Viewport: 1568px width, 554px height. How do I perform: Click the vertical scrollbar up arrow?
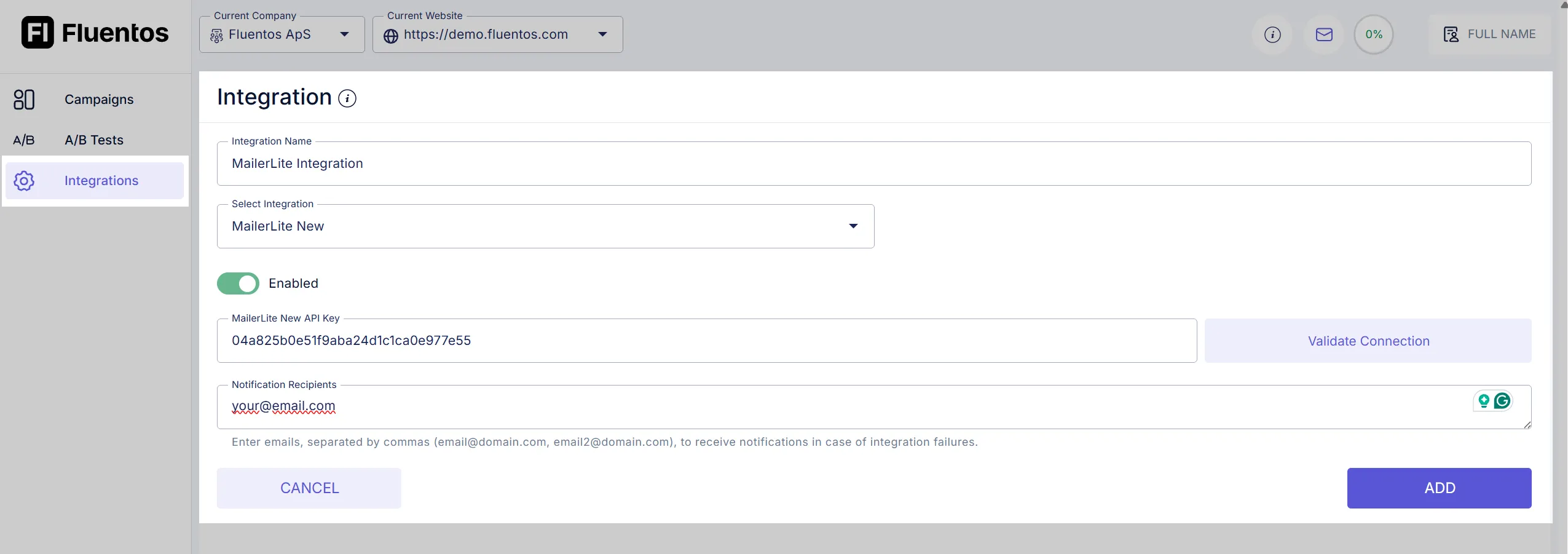1564,4
